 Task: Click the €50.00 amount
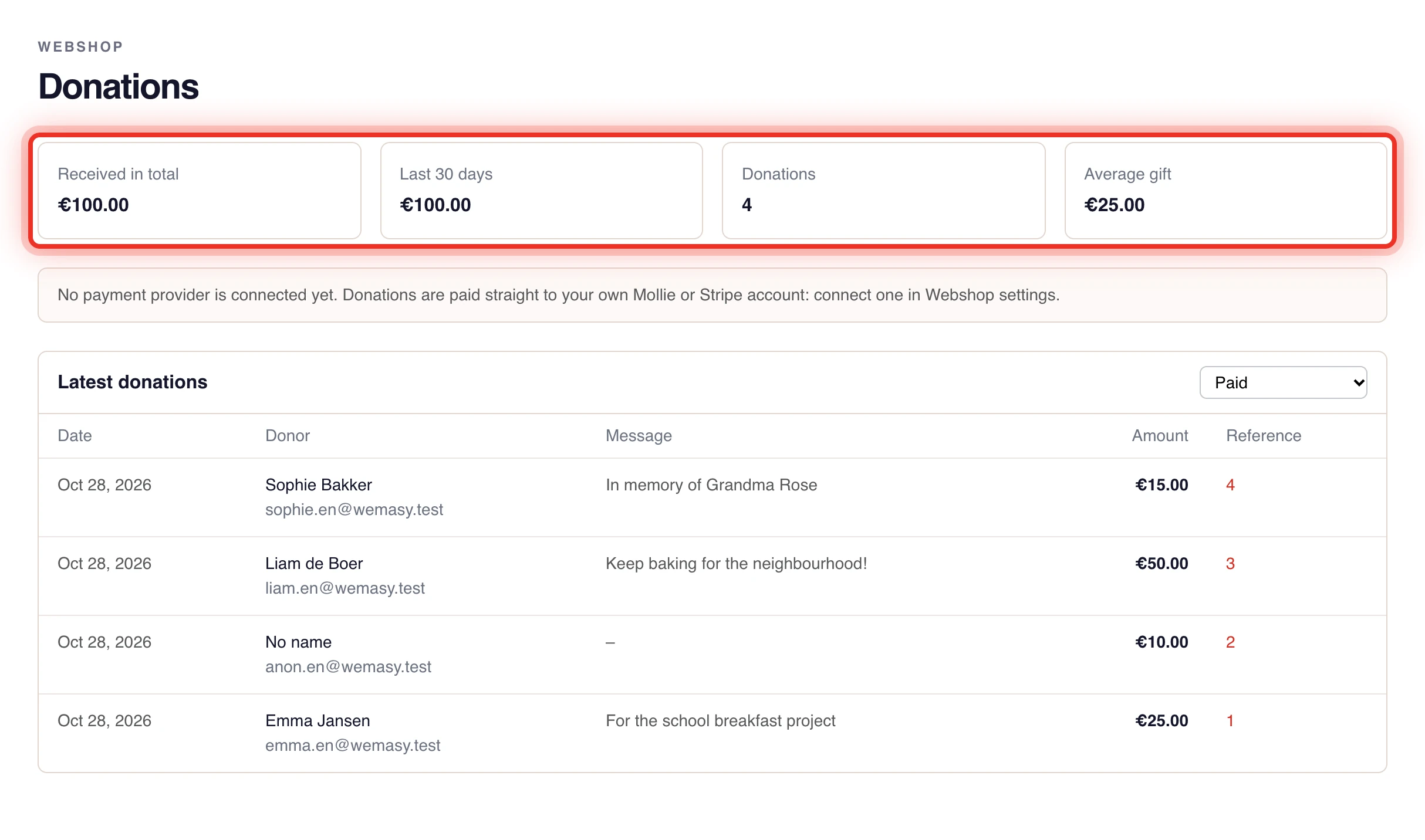[x=1161, y=564]
